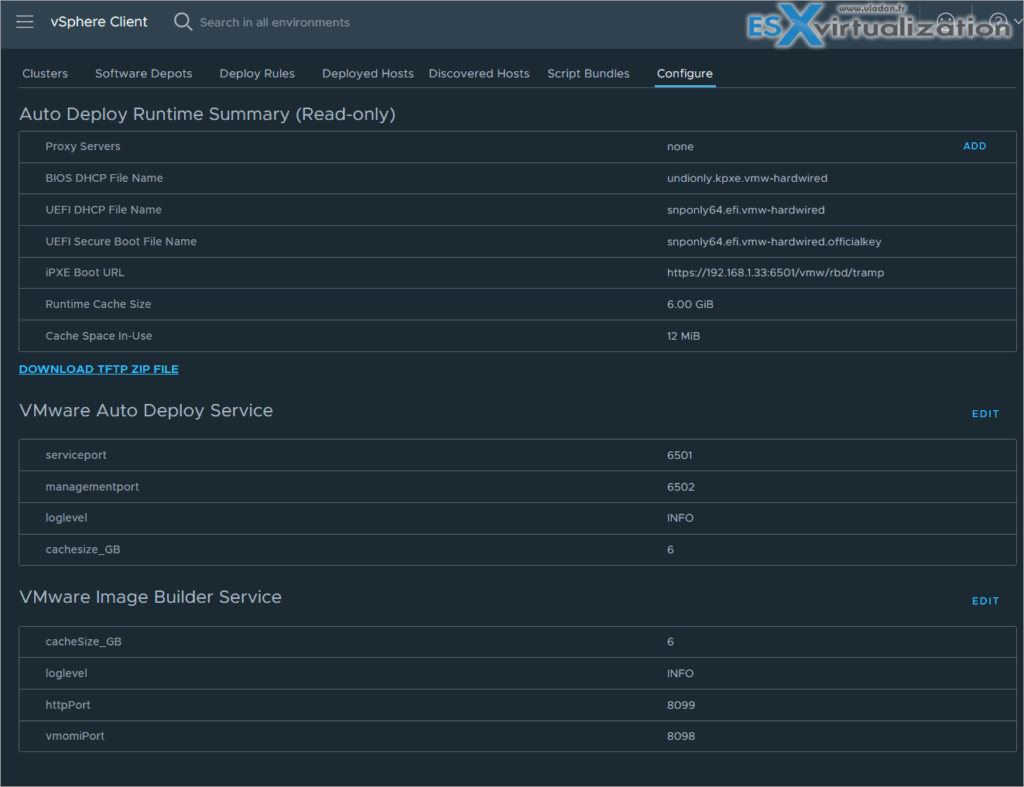Viewport: 1024px width, 787px height.
Task: Switch to the Clusters tab
Action: point(45,73)
